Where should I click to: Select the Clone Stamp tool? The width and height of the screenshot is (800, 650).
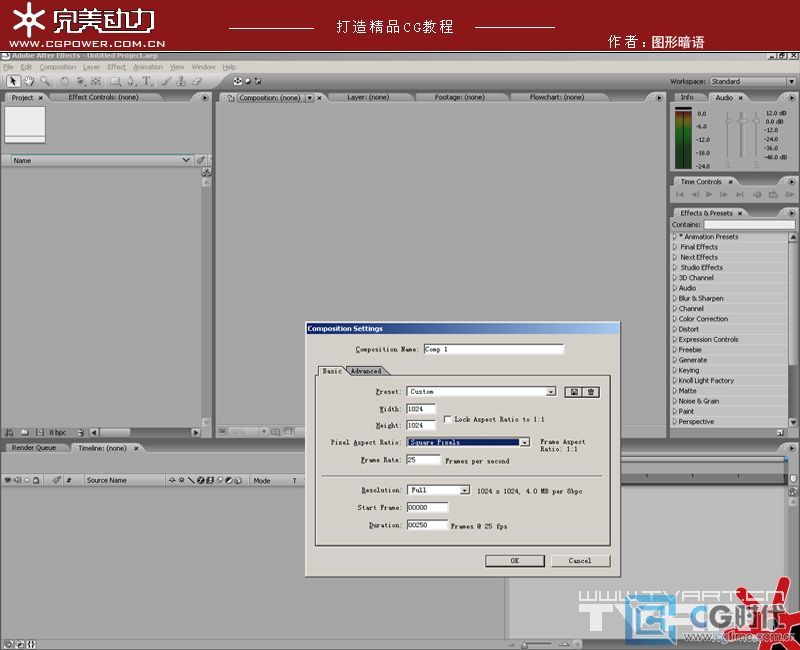click(x=181, y=81)
